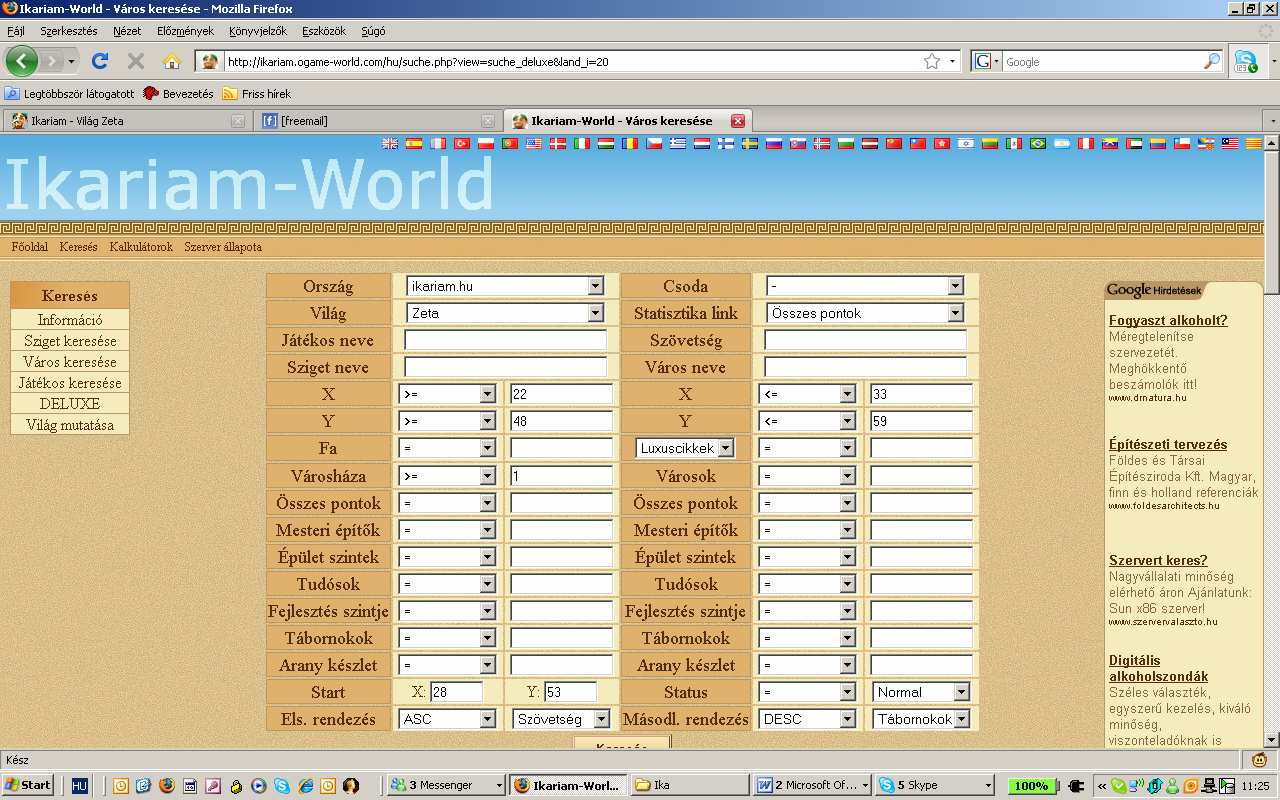The height and width of the screenshot is (800, 1280).
Task: Open Játékos keresése in sidebar
Action: point(70,383)
